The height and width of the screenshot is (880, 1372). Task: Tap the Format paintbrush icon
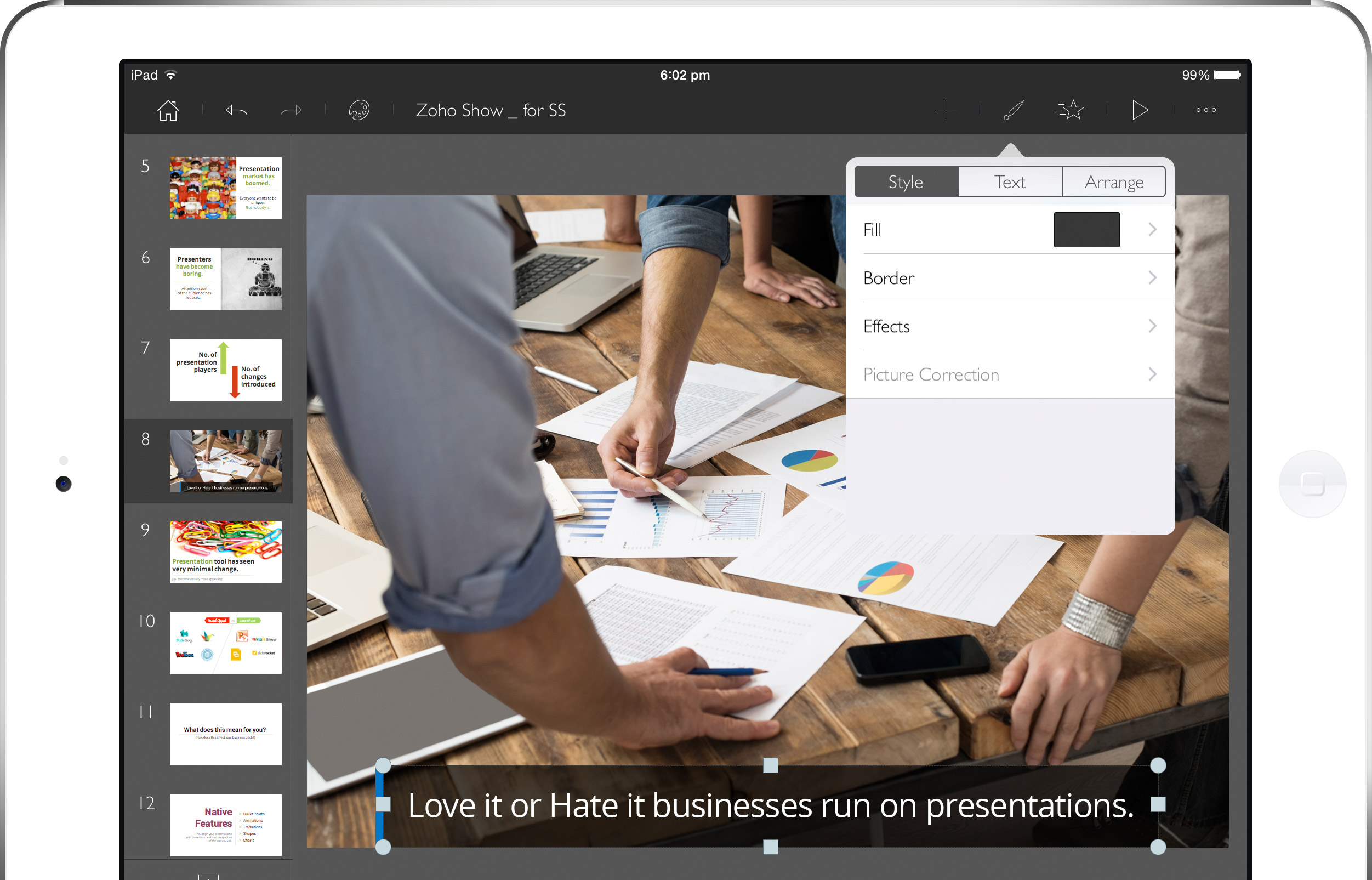tap(1014, 110)
